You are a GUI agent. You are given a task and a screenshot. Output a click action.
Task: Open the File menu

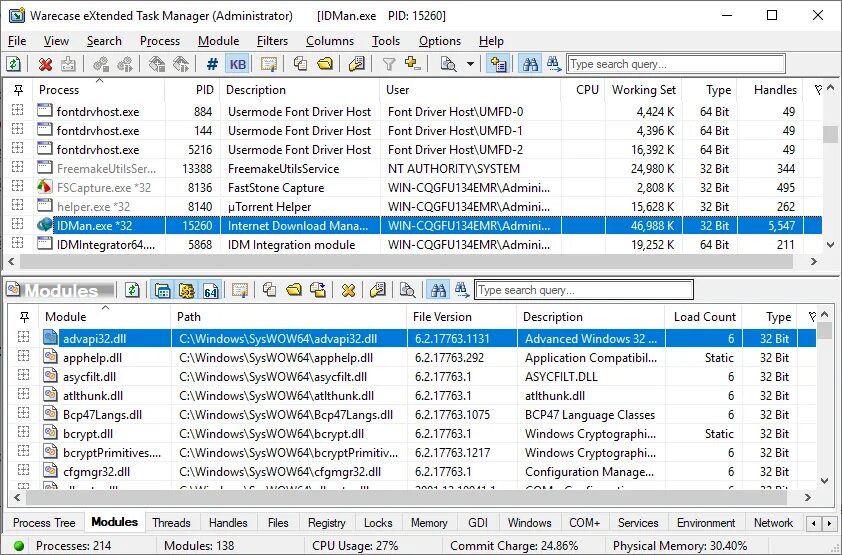(17, 41)
